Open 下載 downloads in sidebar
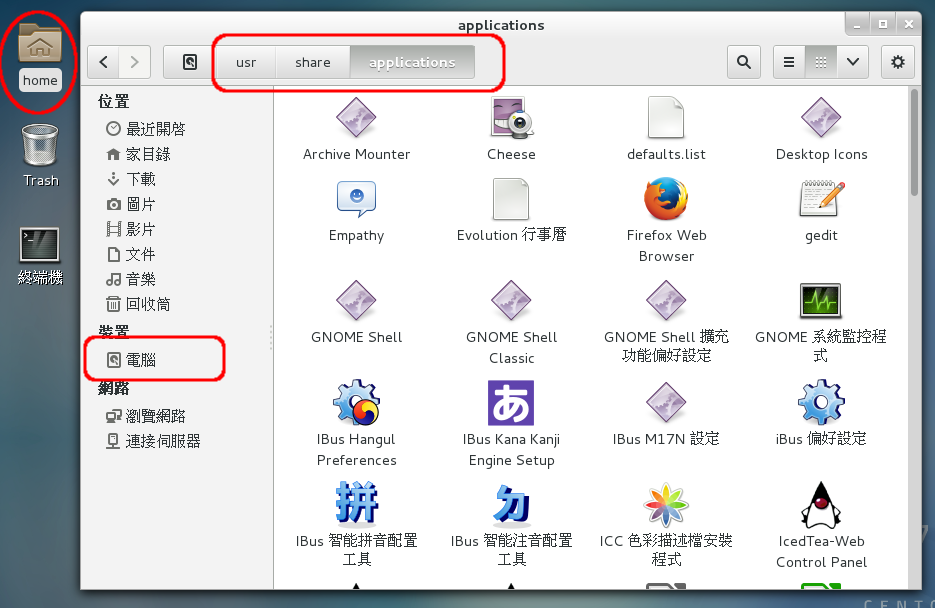 [131, 179]
